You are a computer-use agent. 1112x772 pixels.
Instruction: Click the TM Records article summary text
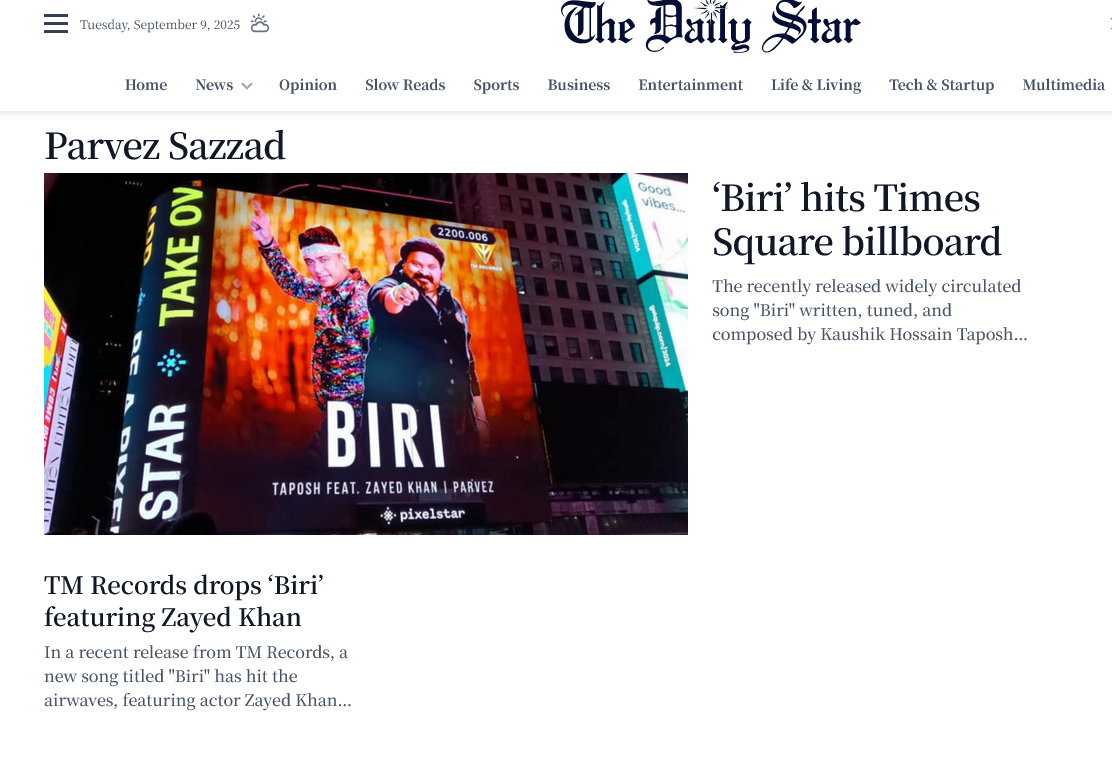pos(197,676)
